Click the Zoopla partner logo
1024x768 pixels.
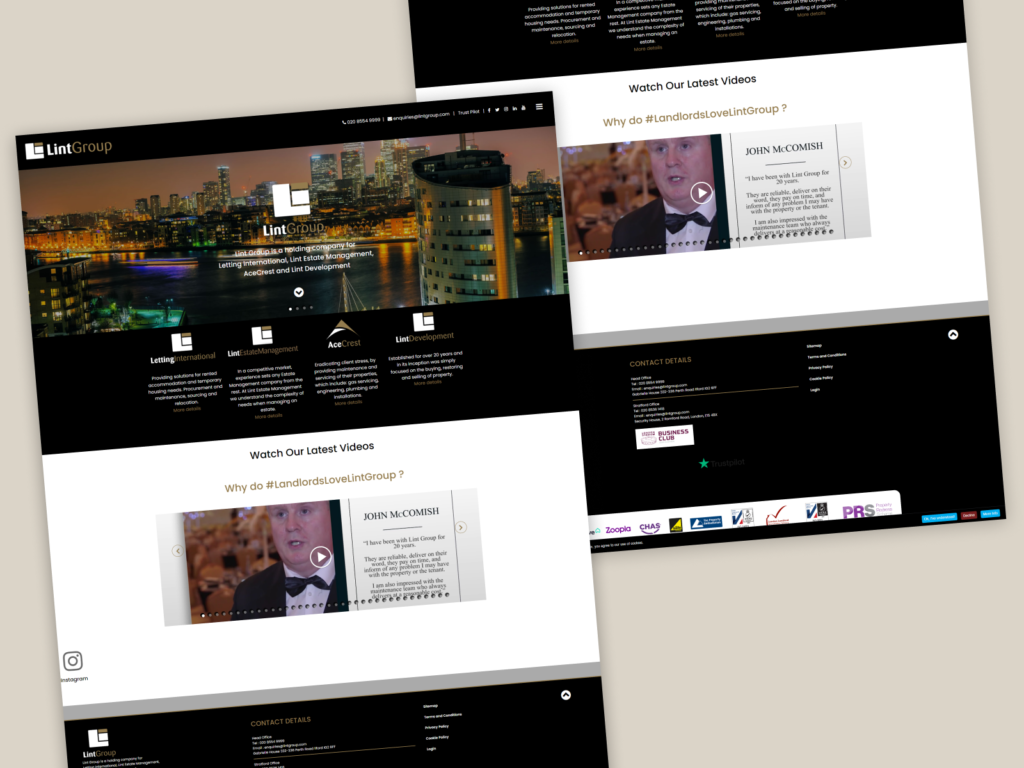click(617, 529)
